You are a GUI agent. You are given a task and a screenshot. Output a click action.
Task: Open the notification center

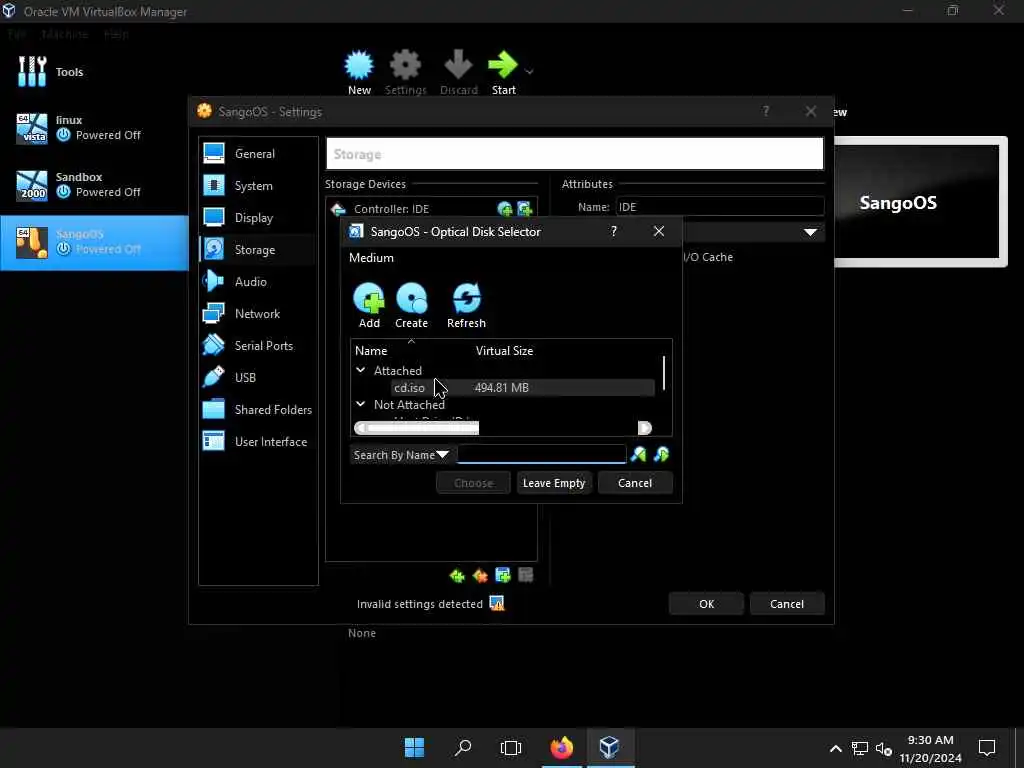(x=987, y=748)
